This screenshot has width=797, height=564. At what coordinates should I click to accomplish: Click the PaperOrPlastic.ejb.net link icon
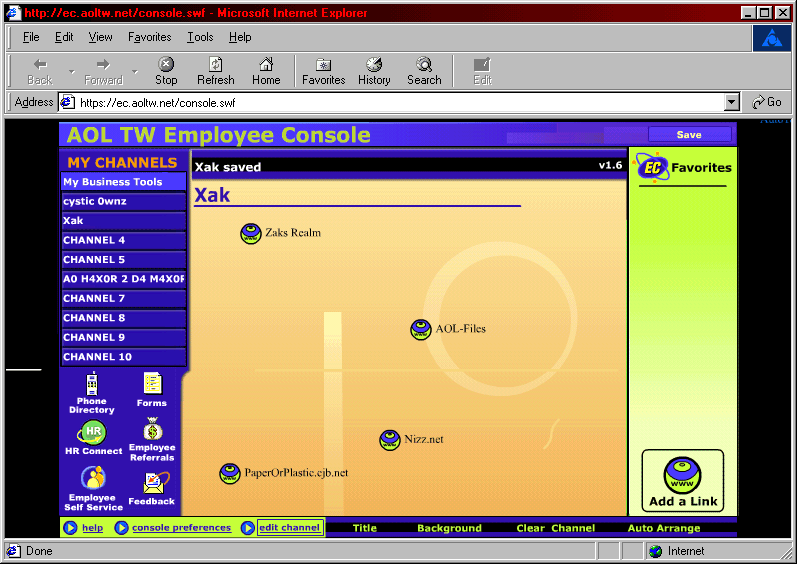[230, 474]
